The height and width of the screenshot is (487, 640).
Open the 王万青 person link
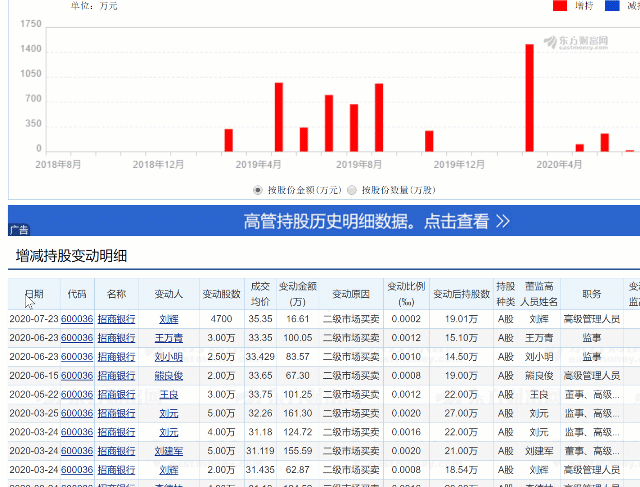point(169,338)
